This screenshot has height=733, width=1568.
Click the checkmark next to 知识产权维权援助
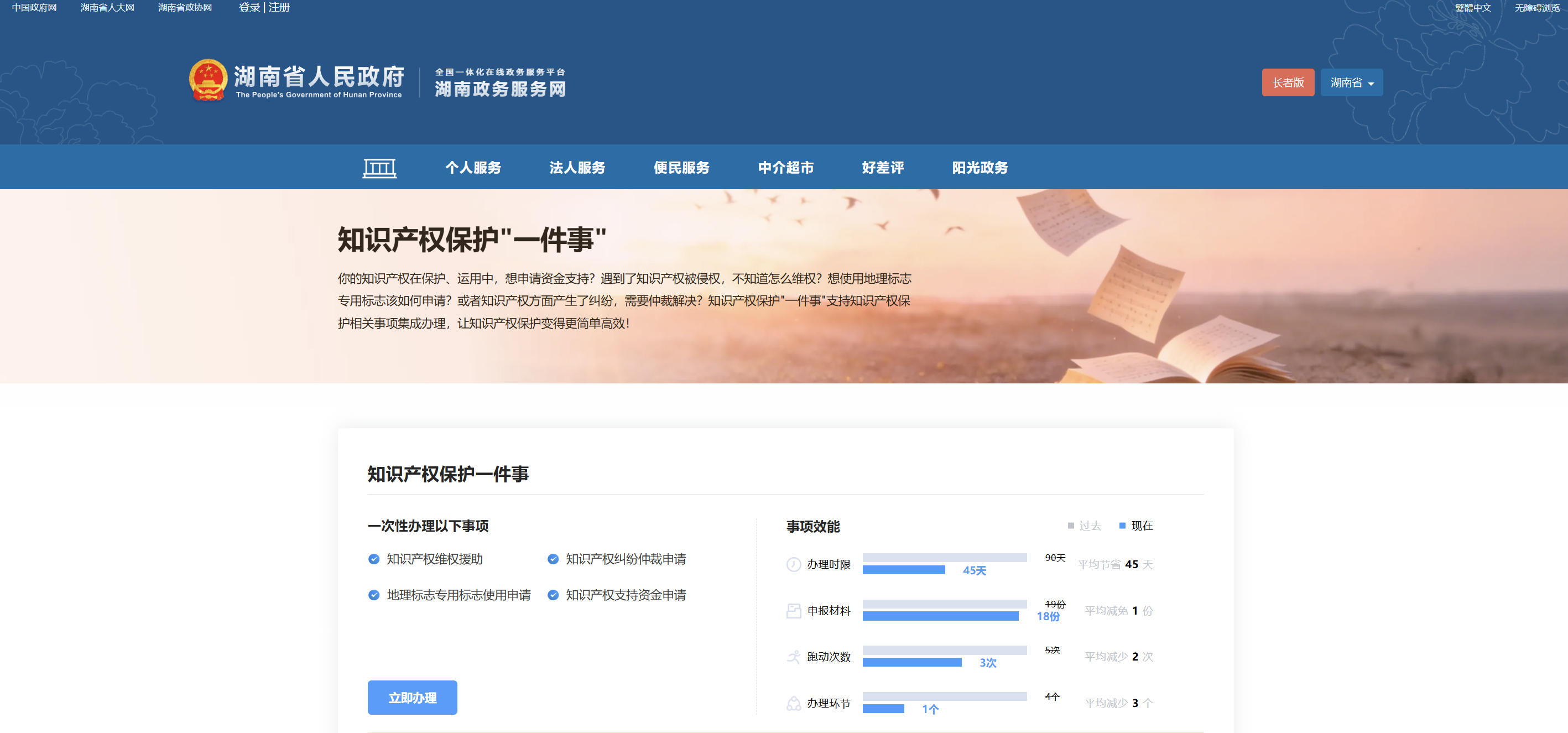click(374, 559)
